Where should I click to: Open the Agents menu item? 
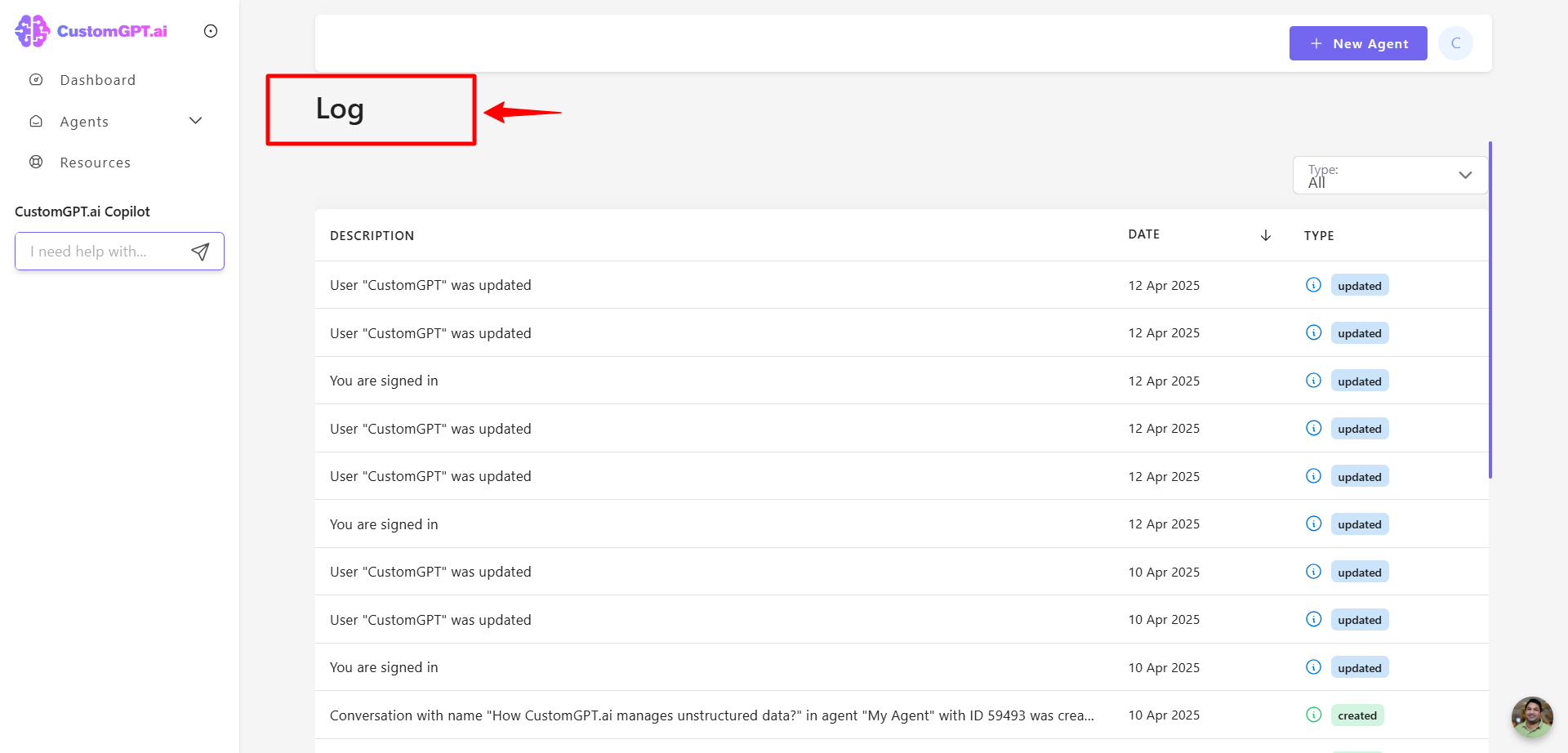[x=84, y=122]
